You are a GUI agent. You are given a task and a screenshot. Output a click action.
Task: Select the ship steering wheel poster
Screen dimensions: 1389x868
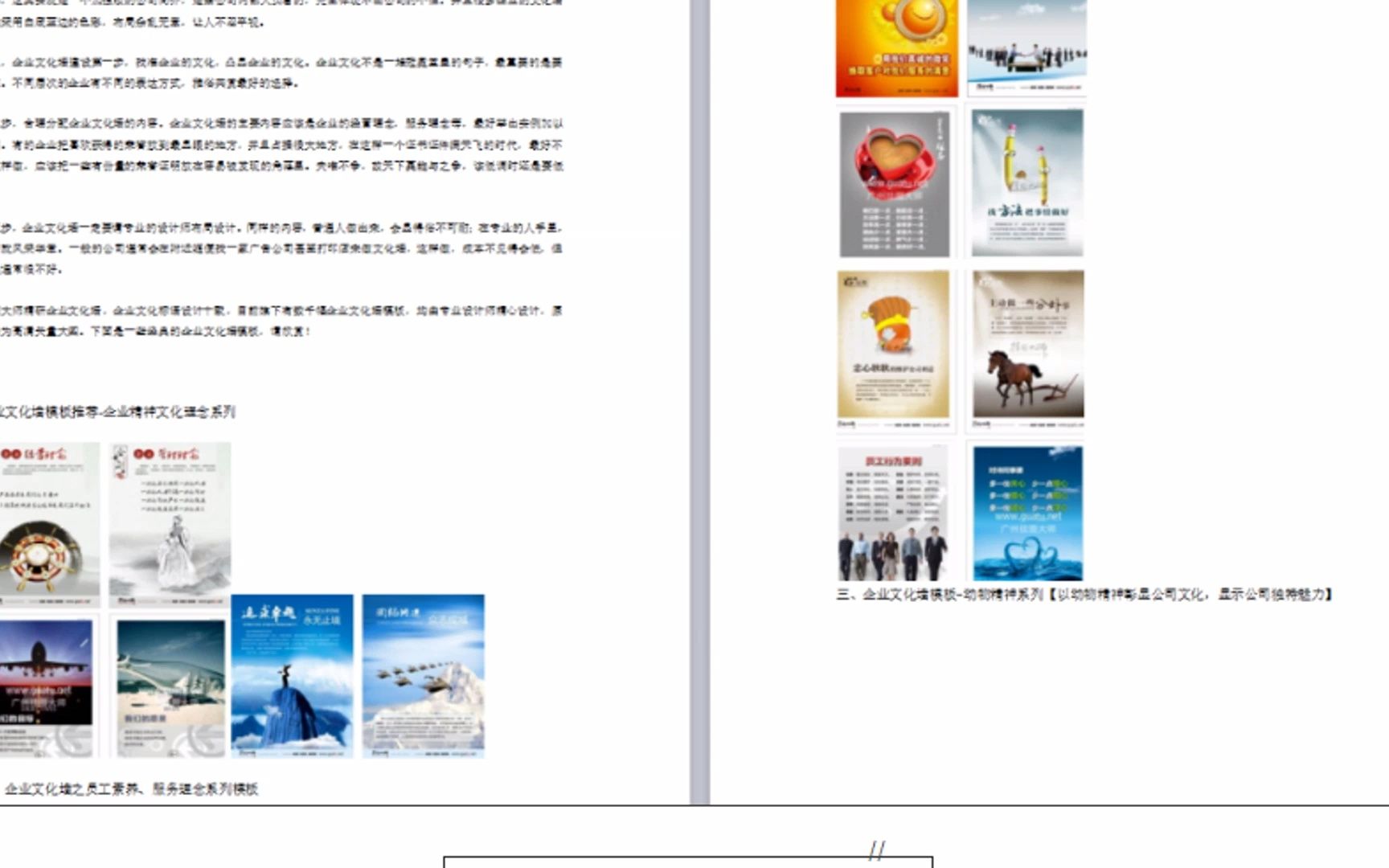coord(49,523)
